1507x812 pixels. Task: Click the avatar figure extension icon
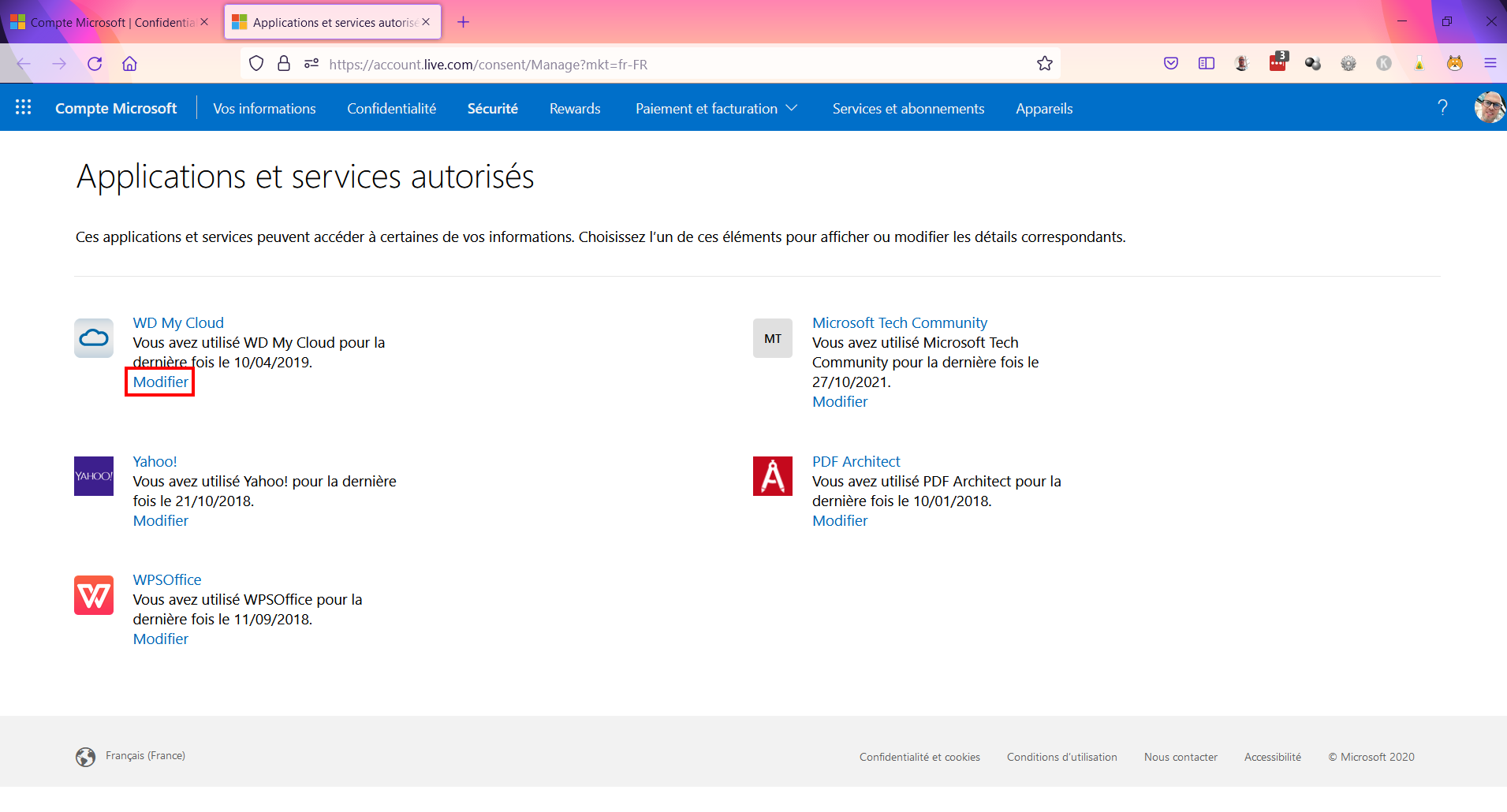tap(1242, 64)
